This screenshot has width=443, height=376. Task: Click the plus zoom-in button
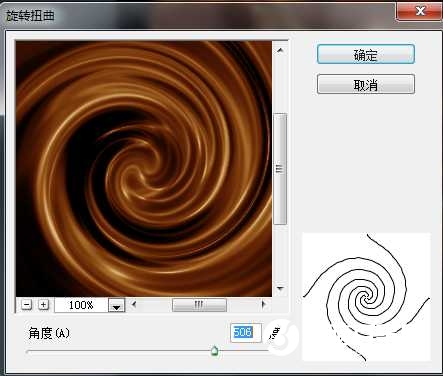point(43,305)
